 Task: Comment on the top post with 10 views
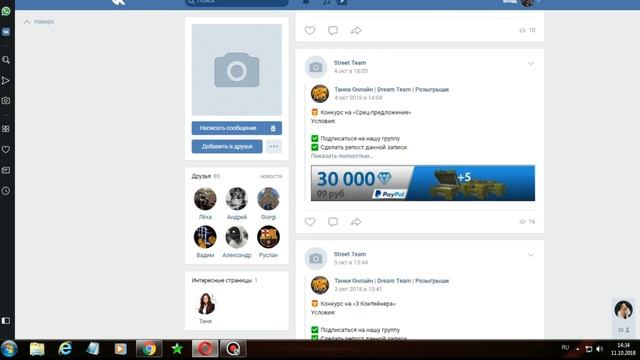point(333,30)
